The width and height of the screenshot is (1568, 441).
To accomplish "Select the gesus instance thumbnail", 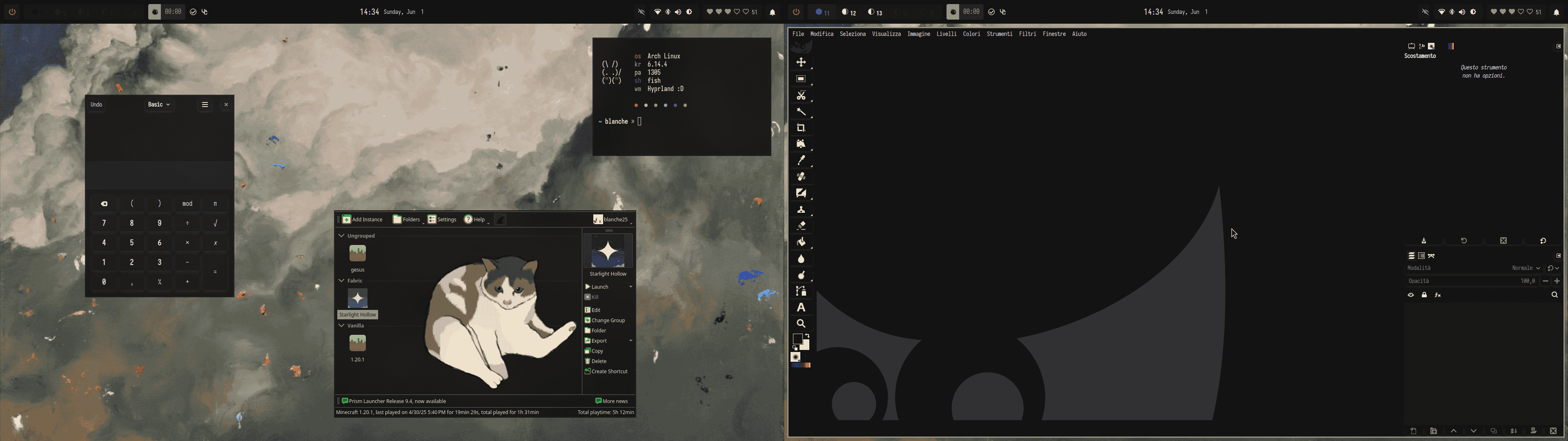I will click(x=357, y=254).
